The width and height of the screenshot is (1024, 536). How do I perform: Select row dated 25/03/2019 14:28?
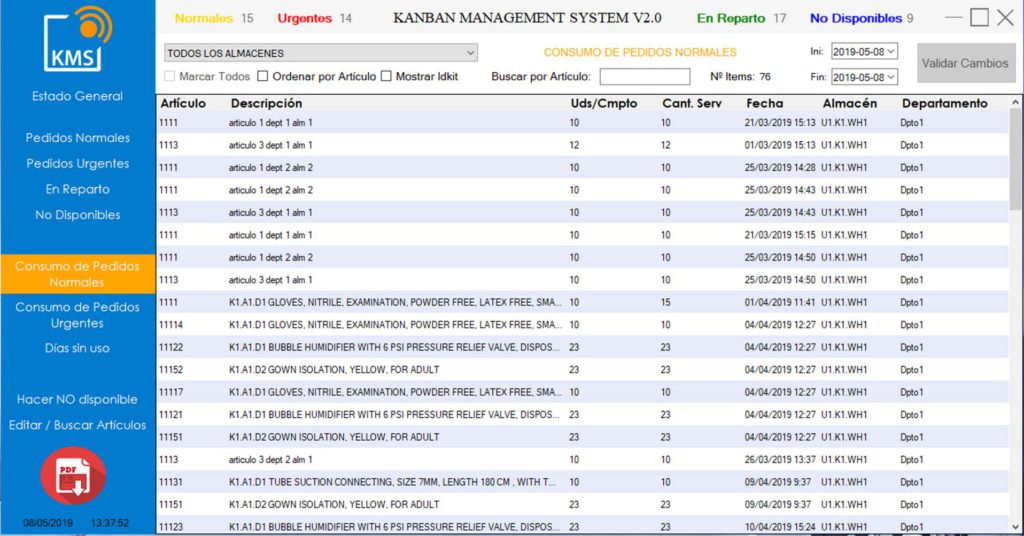point(583,168)
